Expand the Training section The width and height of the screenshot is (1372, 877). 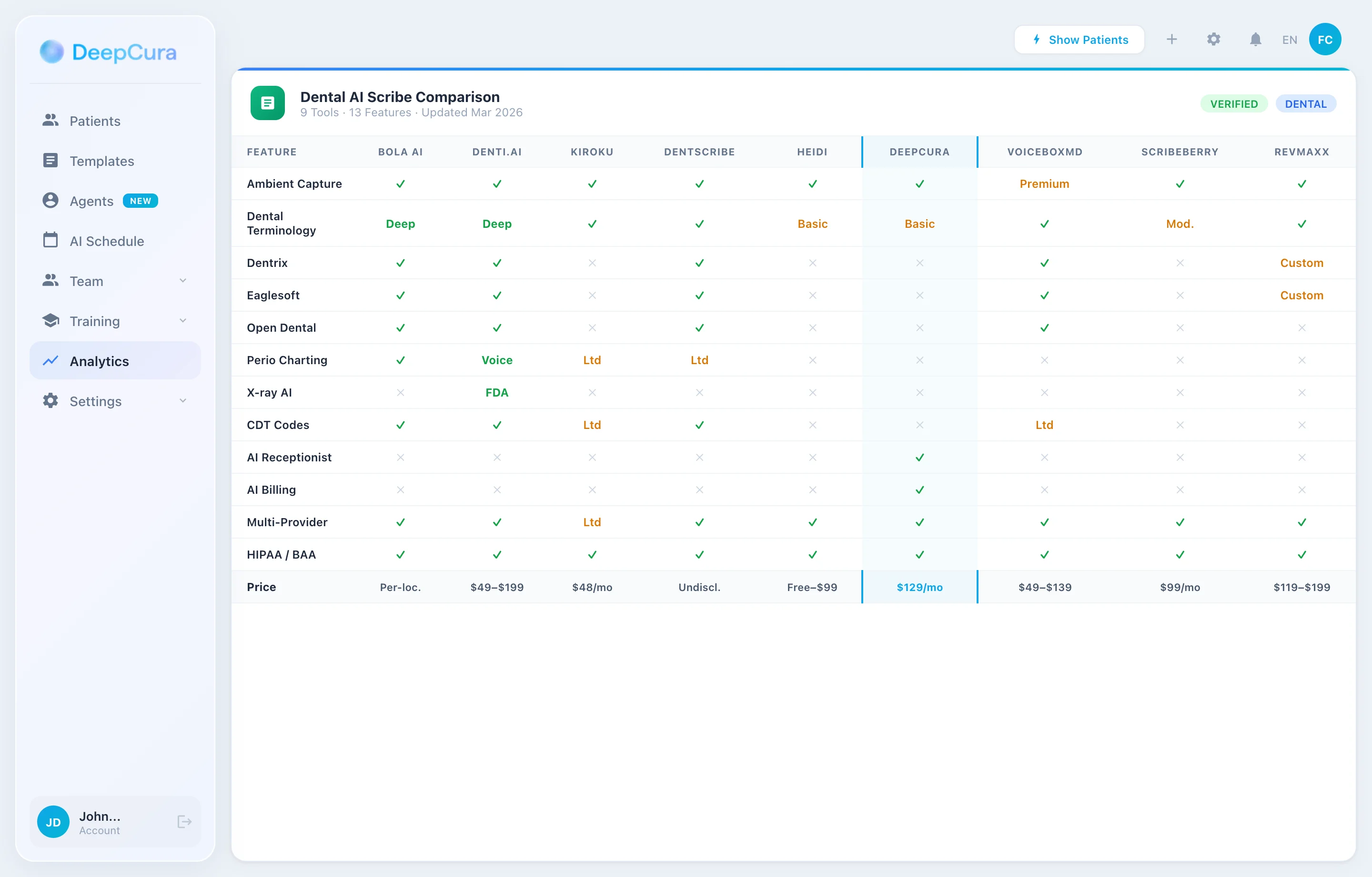click(182, 320)
